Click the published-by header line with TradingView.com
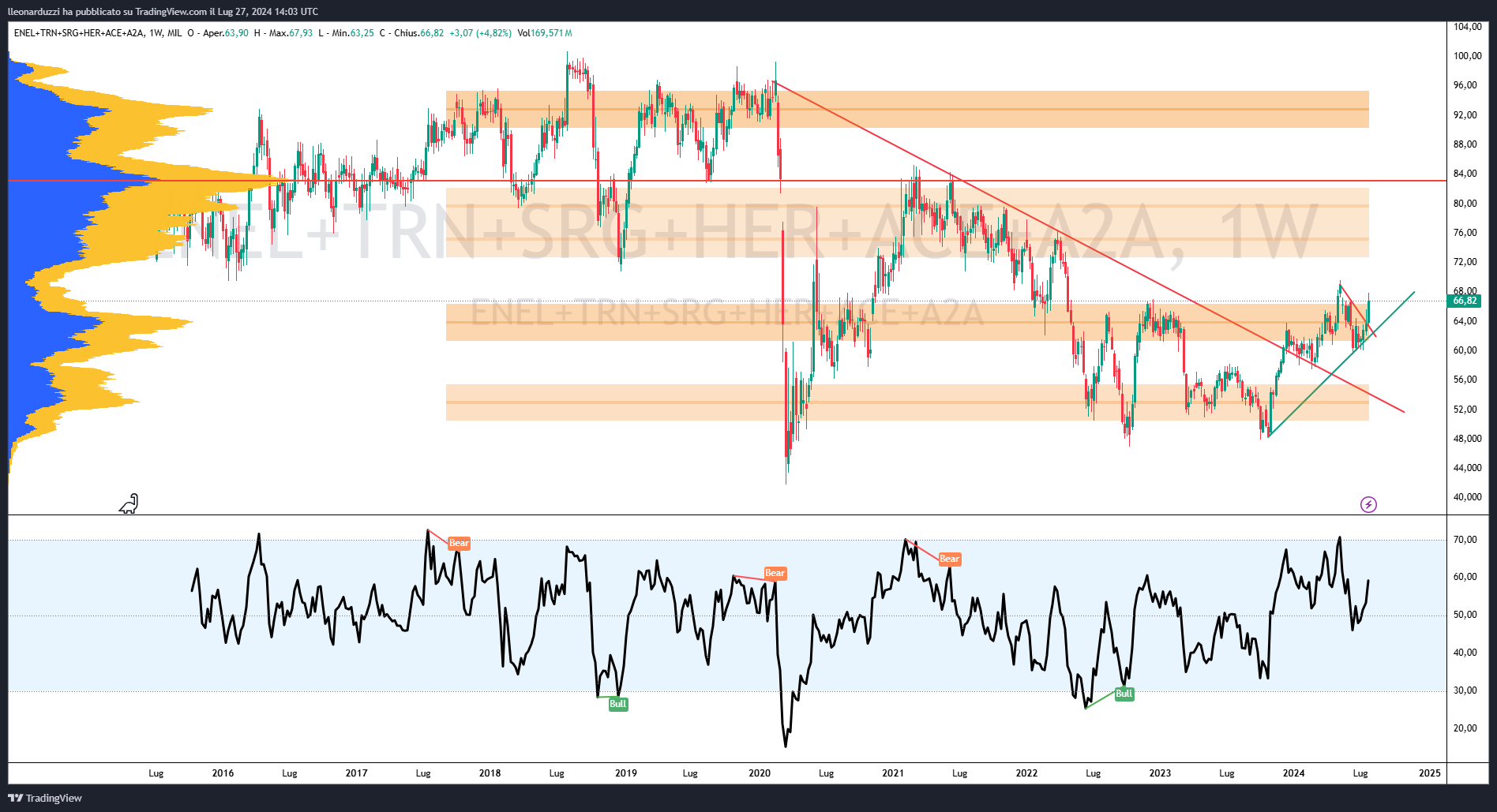Viewport: 1497px width, 812px height. [x=163, y=12]
